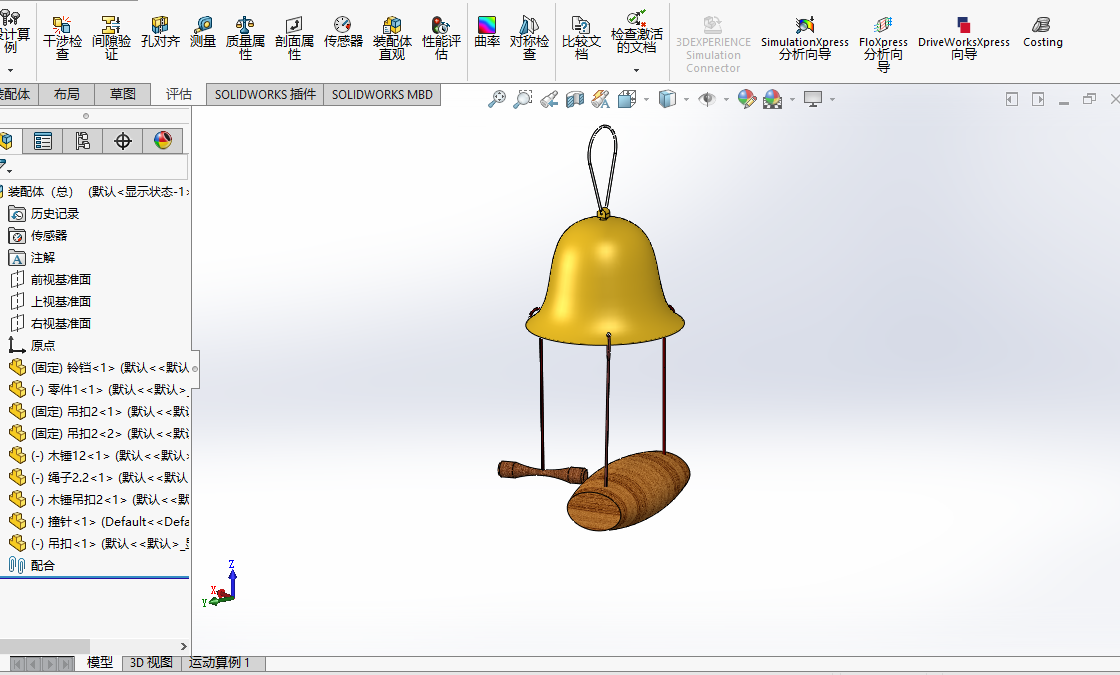The image size is (1120, 675).
Task: Open 比较文档 compare documents
Action: [581, 39]
